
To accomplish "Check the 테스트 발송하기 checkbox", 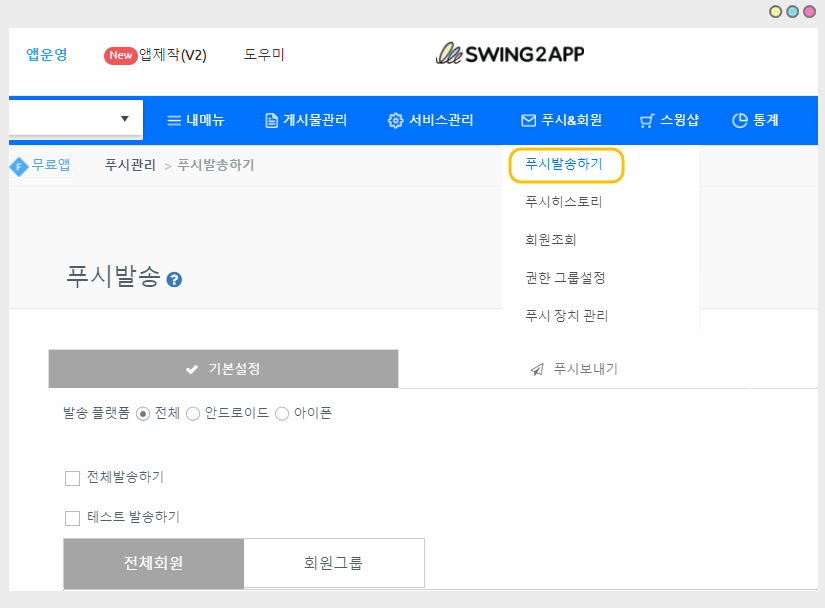I will pyautogui.click(x=72, y=518).
